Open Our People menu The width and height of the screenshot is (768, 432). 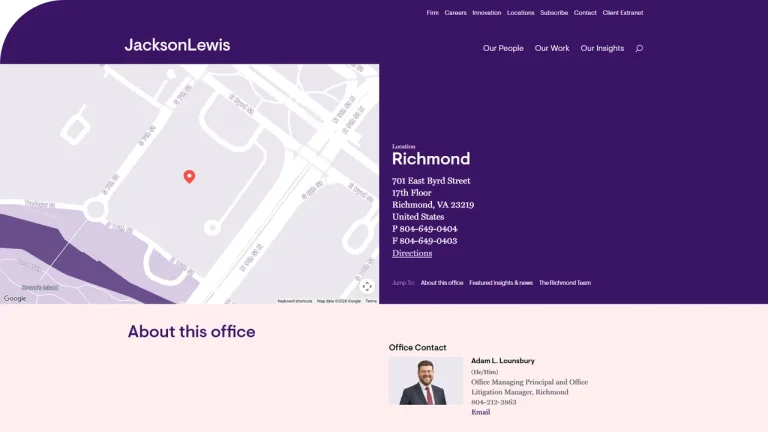[x=503, y=48]
